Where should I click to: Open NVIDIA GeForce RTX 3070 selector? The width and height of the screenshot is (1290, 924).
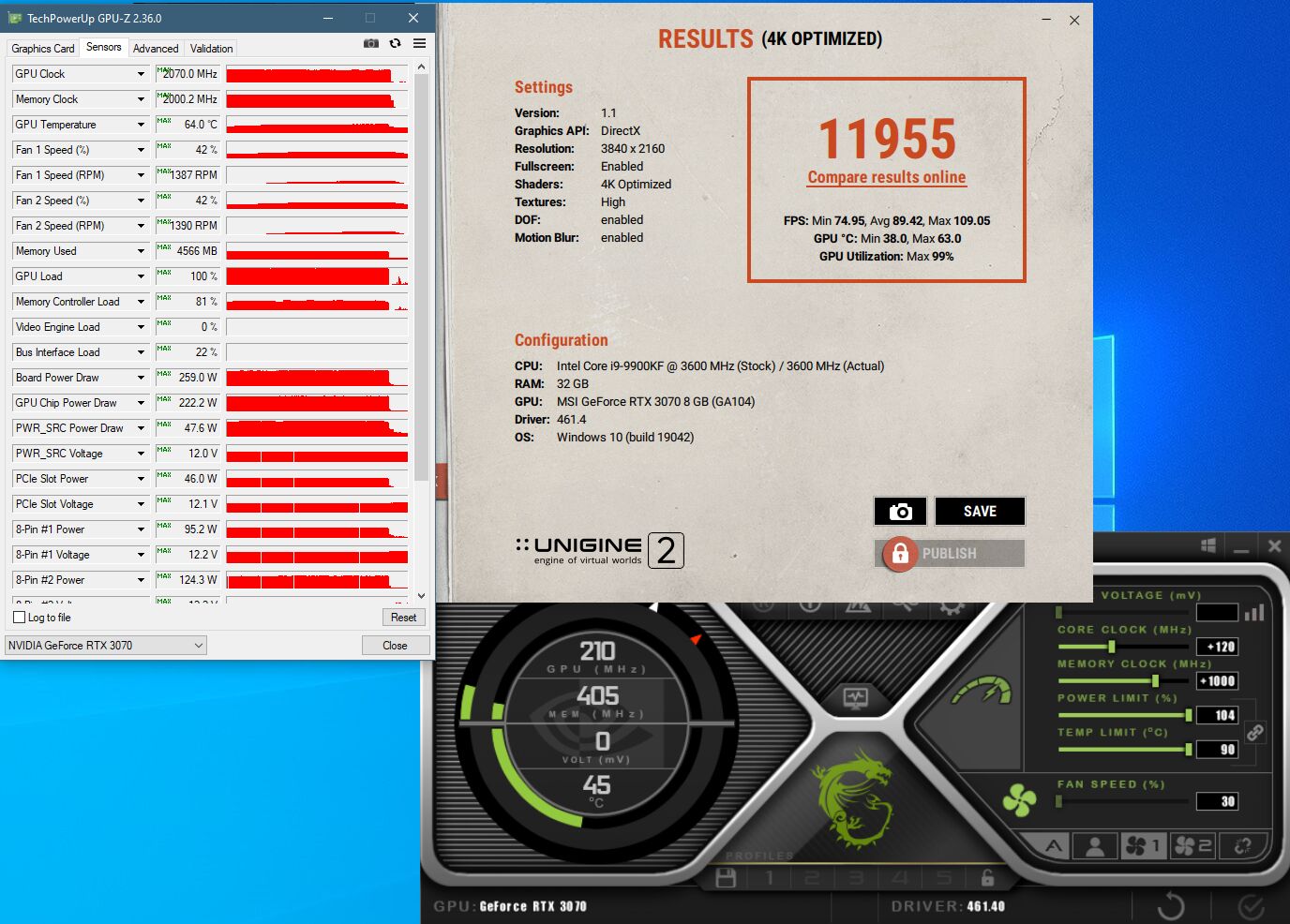tap(105, 646)
